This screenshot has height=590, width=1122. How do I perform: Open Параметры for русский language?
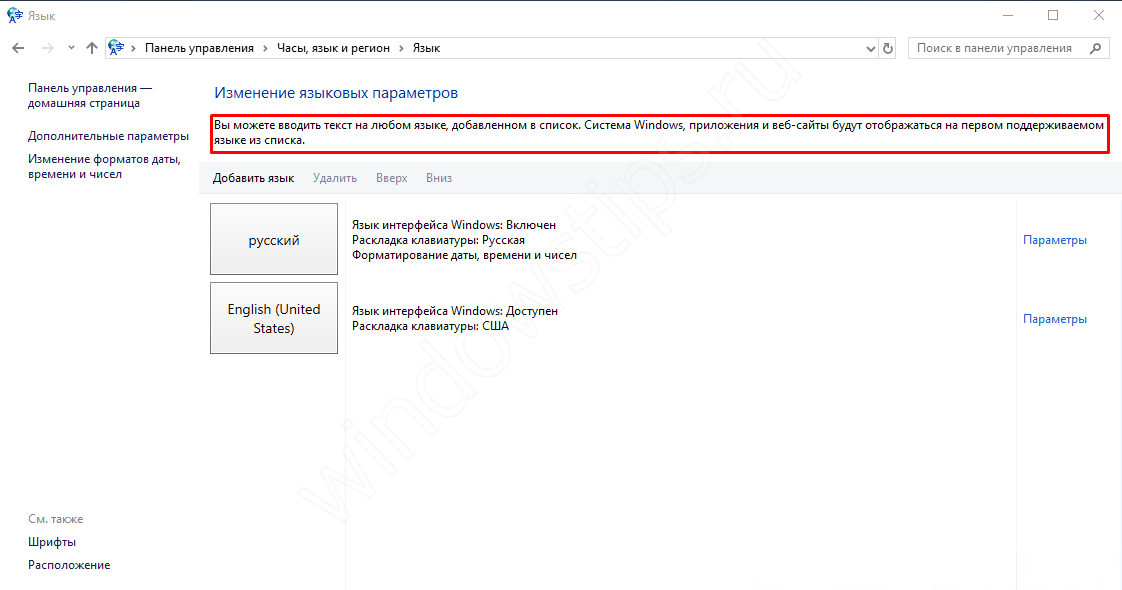coord(1054,240)
